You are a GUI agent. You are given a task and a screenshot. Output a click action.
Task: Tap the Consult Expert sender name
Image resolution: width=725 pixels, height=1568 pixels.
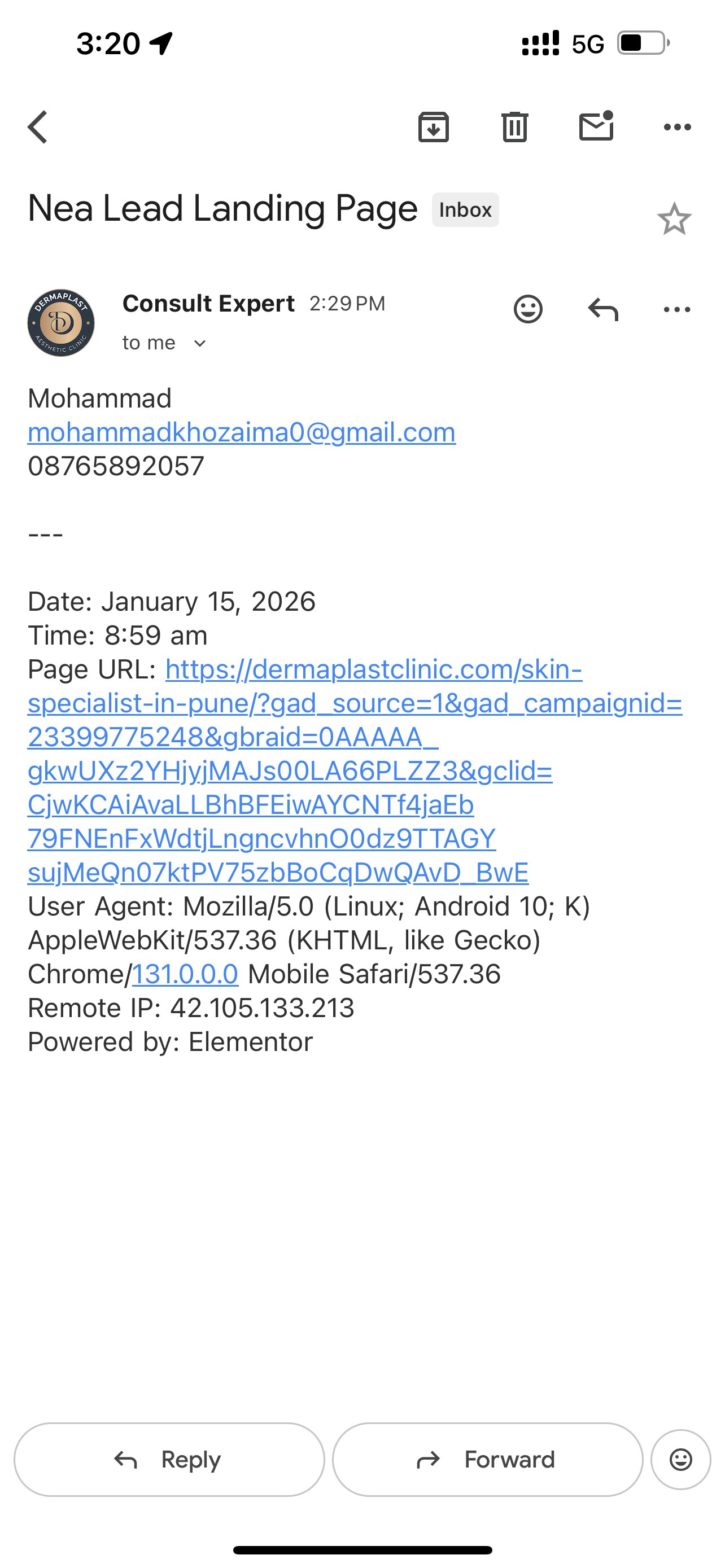(x=208, y=303)
